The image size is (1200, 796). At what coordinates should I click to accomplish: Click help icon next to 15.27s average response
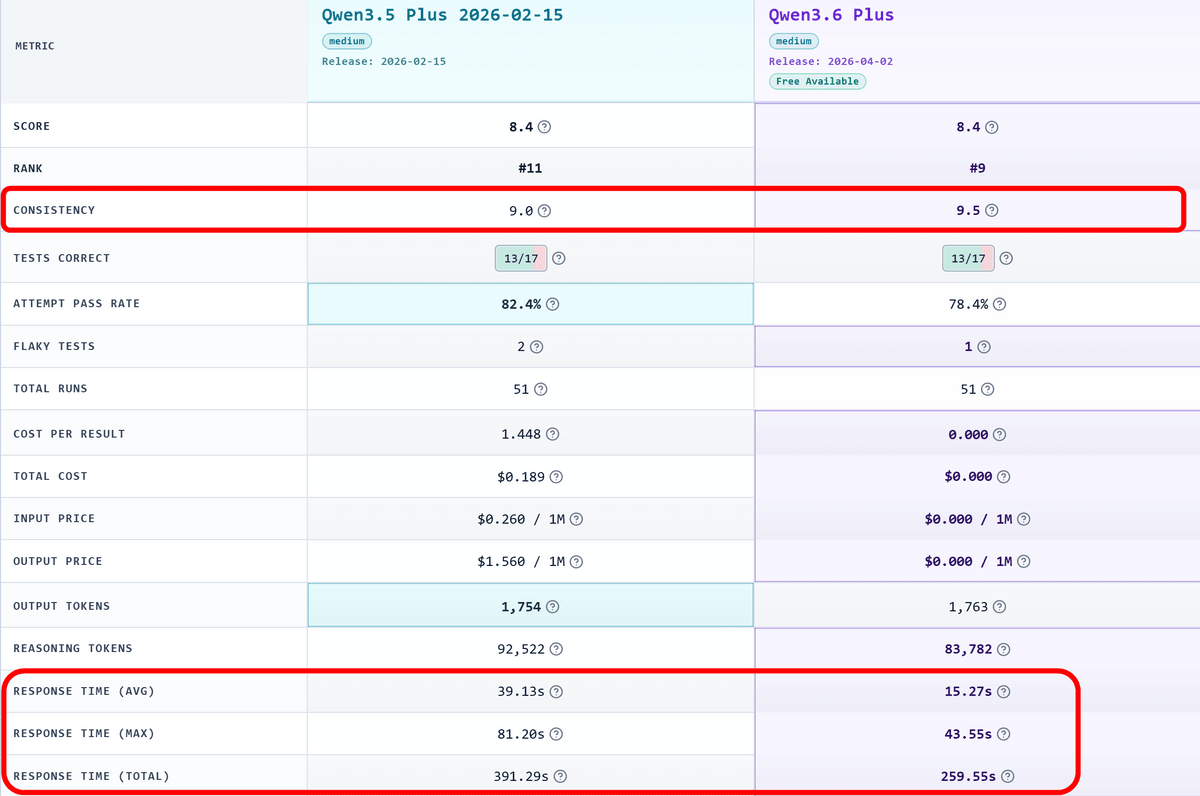pyautogui.click(x=1004, y=691)
